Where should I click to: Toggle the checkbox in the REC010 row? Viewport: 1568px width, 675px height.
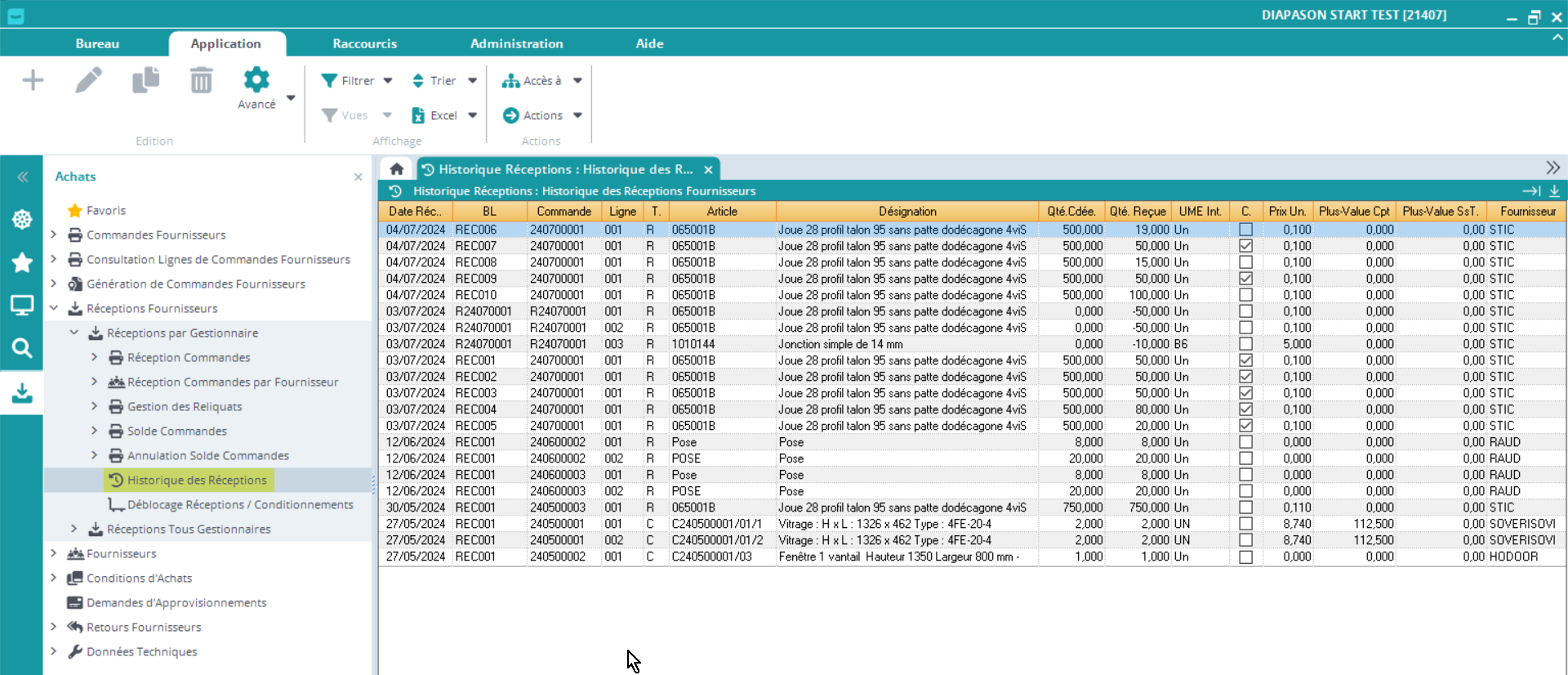[x=1245, y=295]
